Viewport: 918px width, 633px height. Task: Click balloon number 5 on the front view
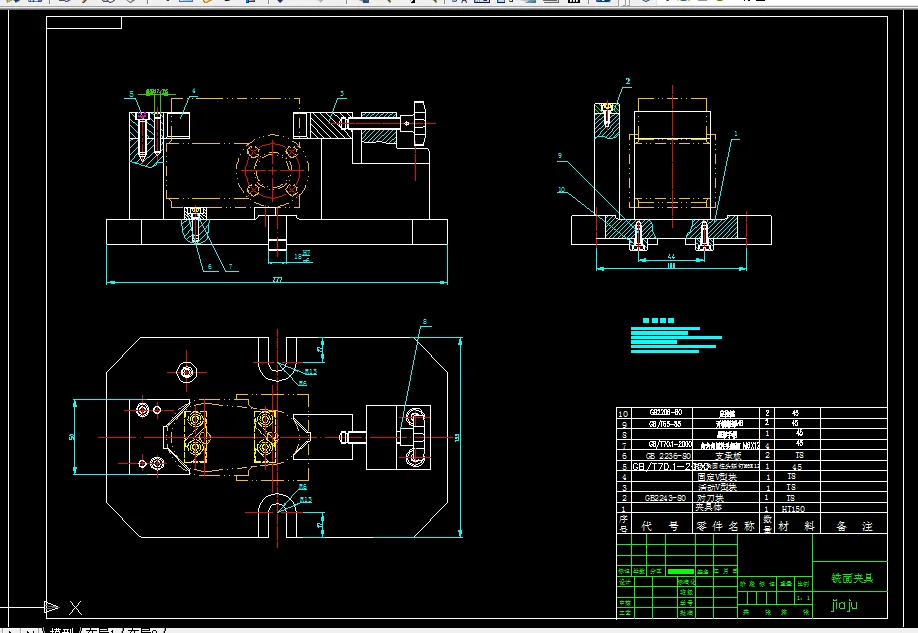click(x=132, y=94)
